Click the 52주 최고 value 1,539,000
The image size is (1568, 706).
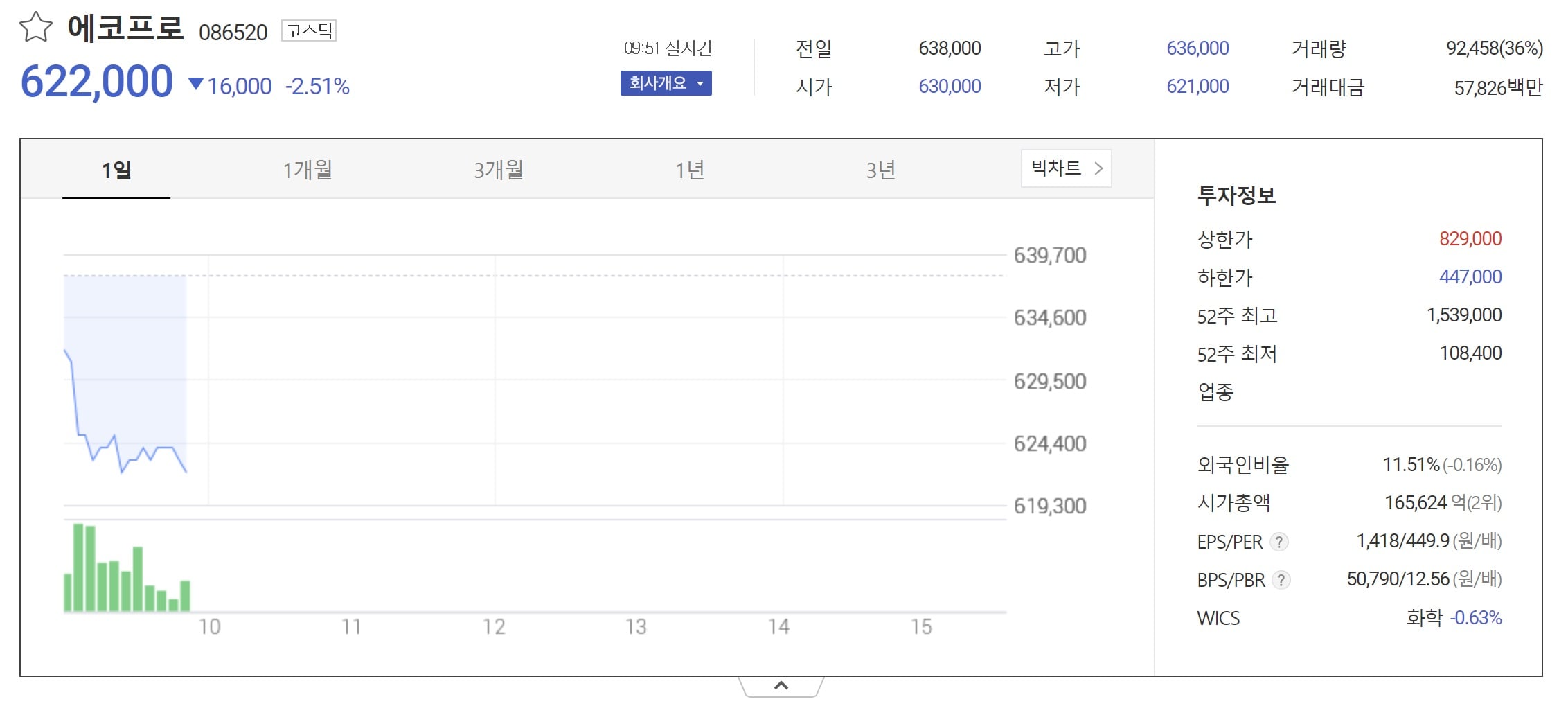(x=1464, y=315)
